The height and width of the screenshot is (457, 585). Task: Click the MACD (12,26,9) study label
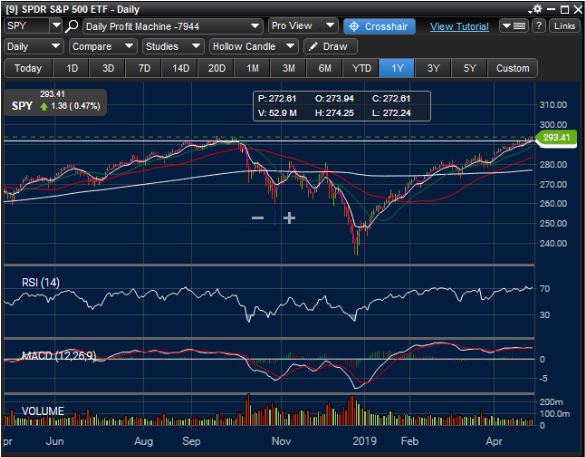59,356
